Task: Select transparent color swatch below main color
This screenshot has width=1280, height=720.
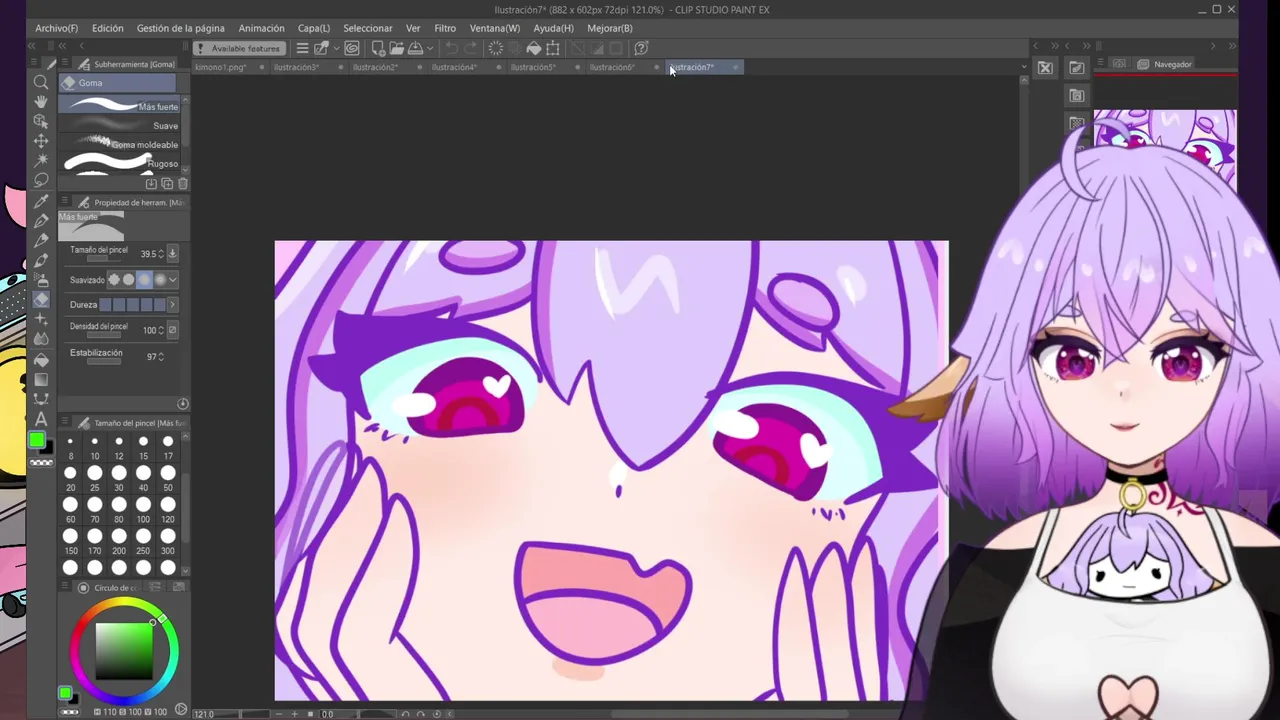Action: point(41,463)
